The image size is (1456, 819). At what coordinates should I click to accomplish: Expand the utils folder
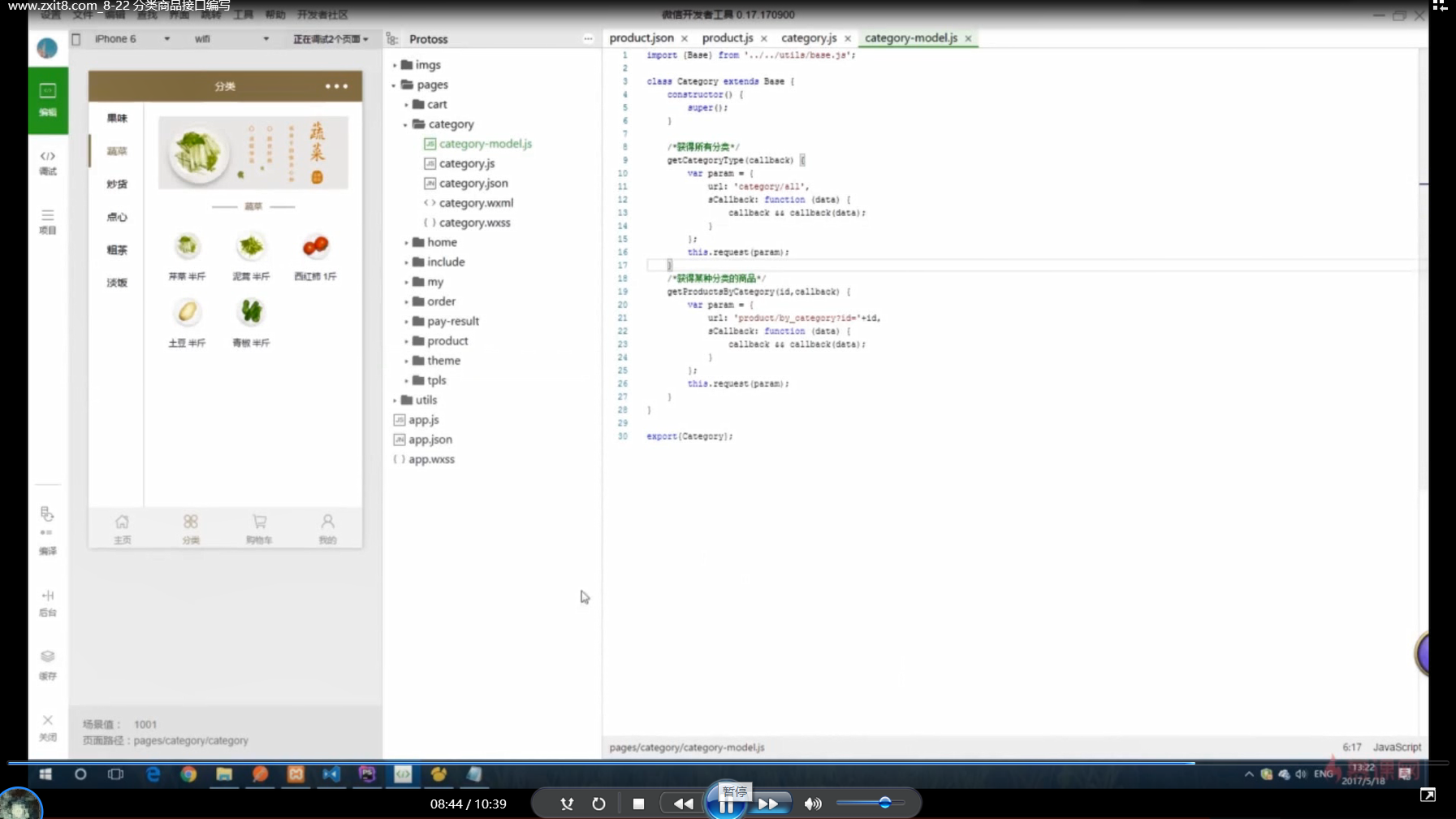(416, 400)
